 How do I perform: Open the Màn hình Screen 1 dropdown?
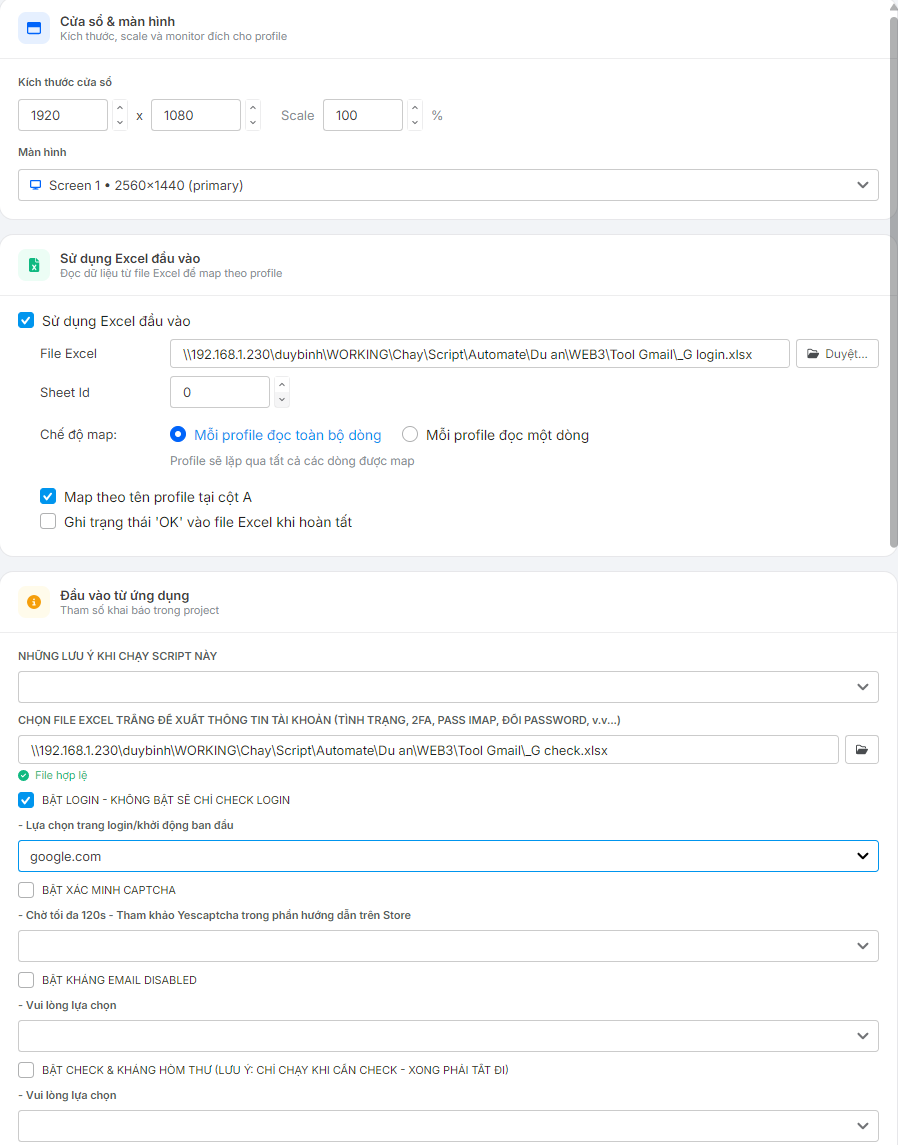(448, 185)
